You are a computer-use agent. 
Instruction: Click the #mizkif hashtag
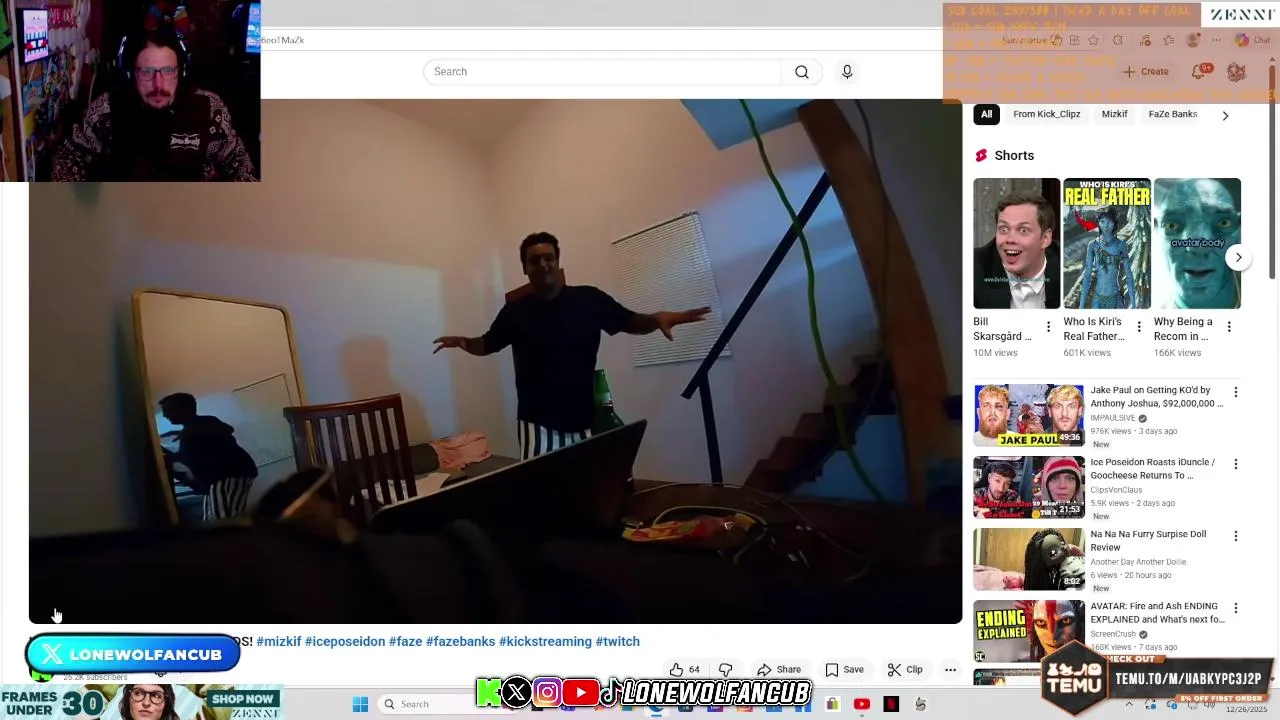279,642
